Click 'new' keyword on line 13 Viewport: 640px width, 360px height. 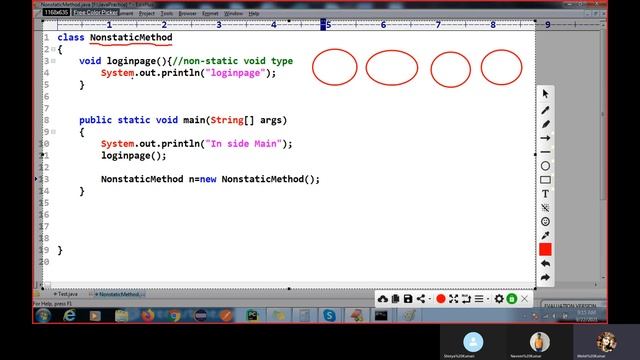pos(208,179)
